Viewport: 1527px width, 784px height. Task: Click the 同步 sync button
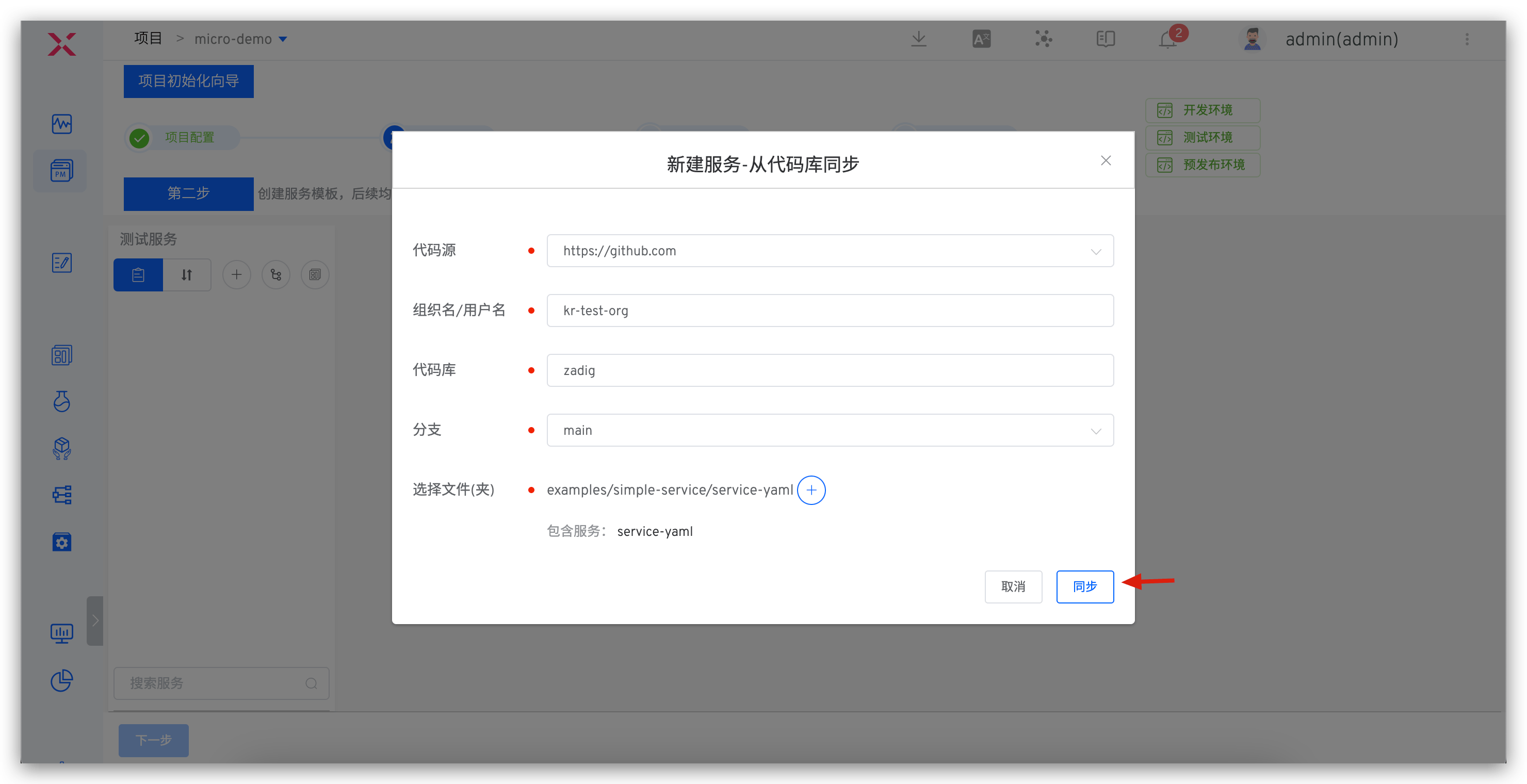[1085, 586]
